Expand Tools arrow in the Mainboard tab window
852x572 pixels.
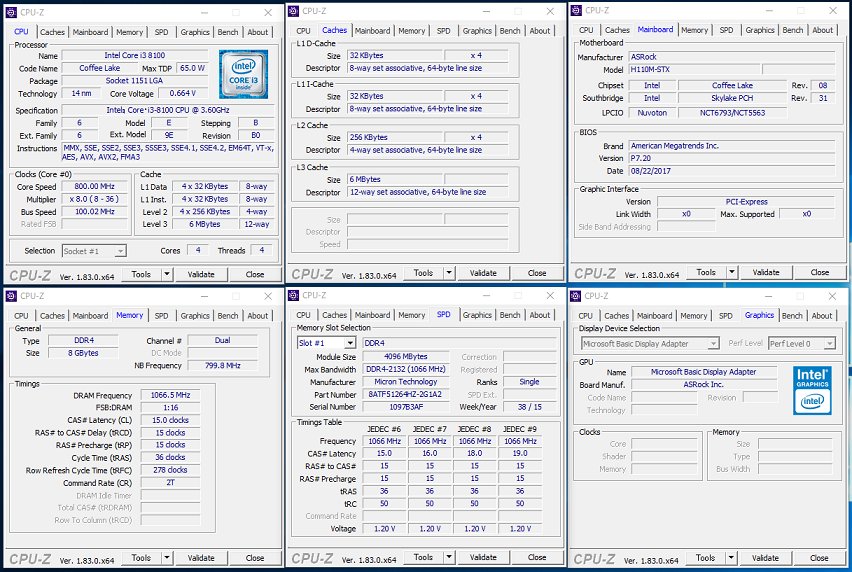pyautogui.click(x=732, y=272)
